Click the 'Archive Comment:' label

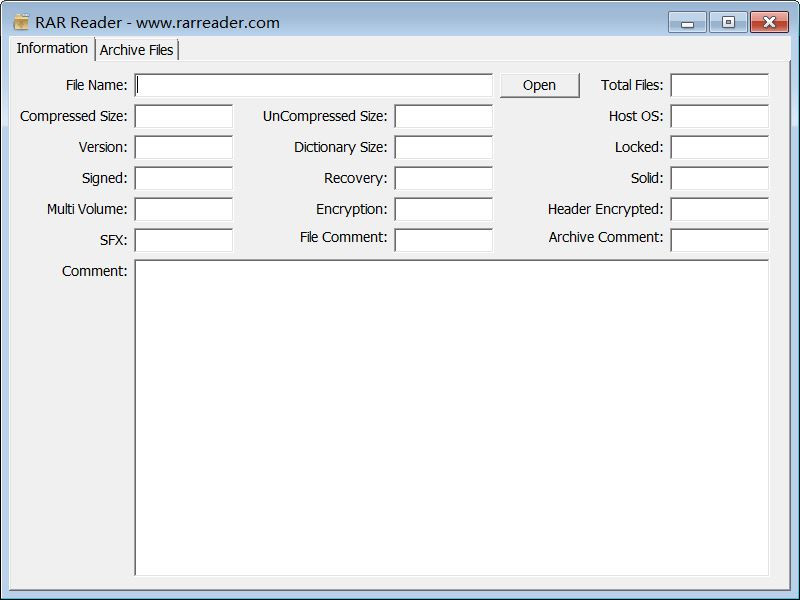coord(606,237)
